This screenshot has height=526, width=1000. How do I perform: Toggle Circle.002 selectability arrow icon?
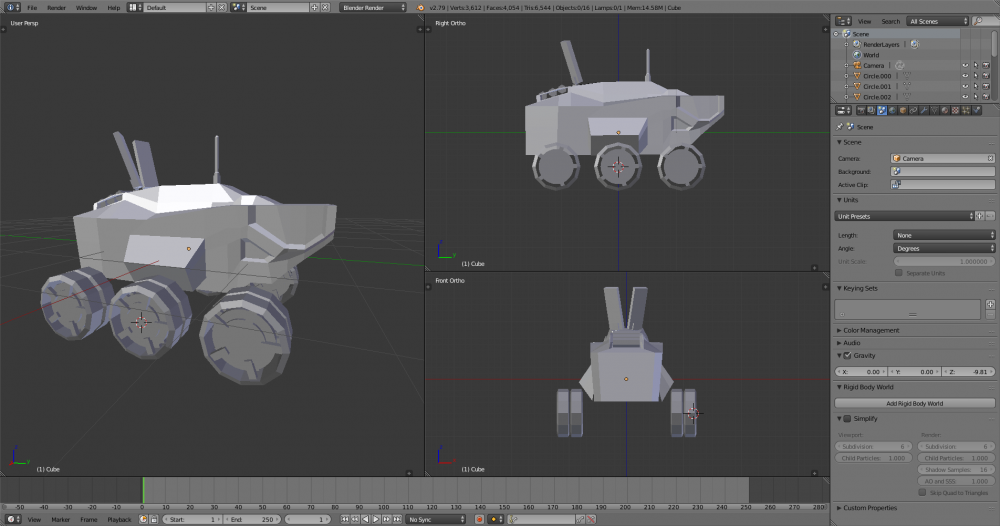tap(975, 97)
